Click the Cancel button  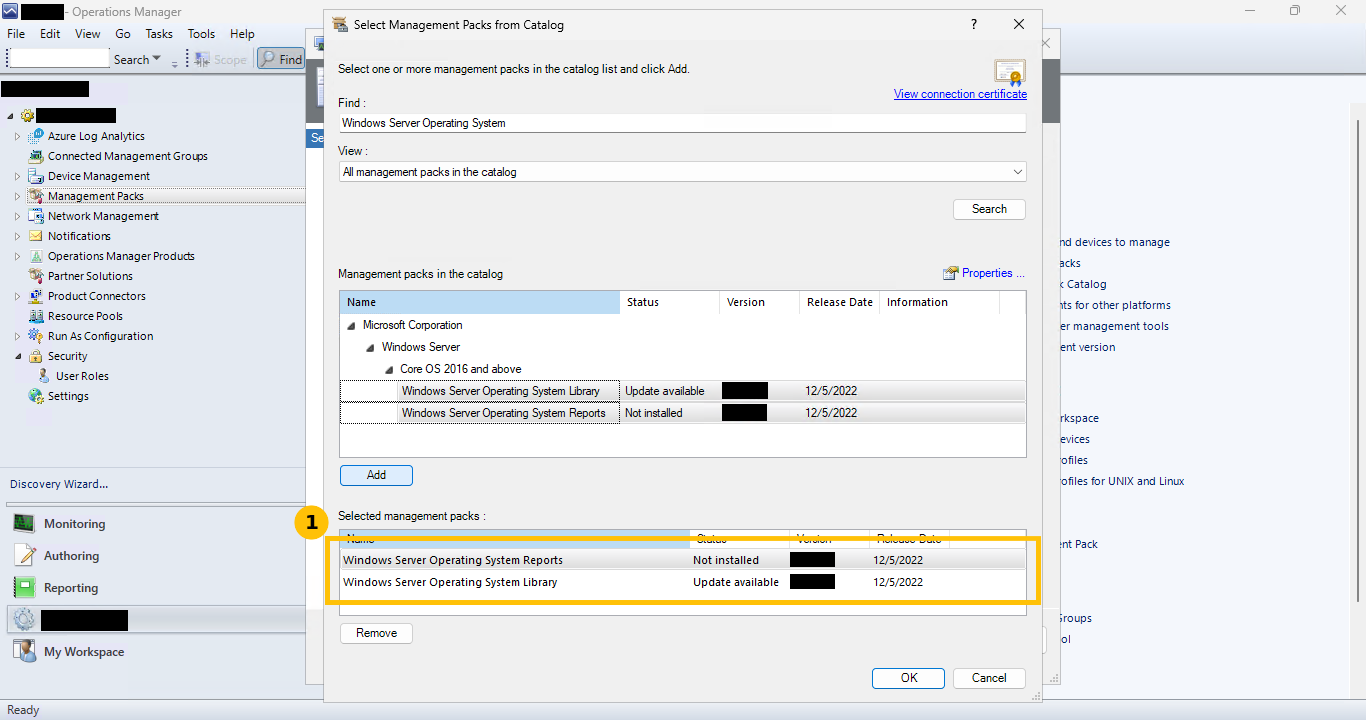pos(989,678)
